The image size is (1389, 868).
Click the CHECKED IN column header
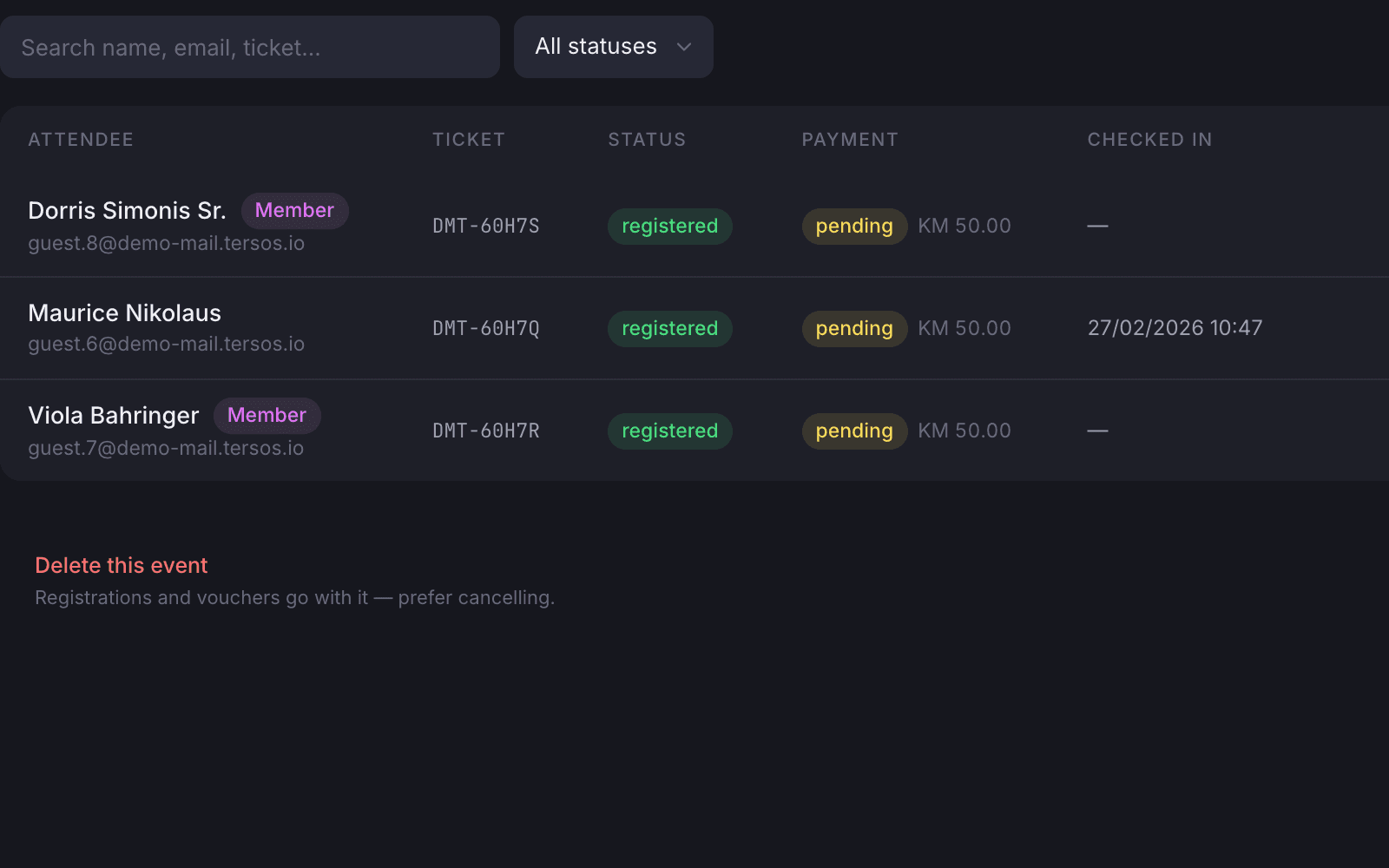pos(1149,139)
